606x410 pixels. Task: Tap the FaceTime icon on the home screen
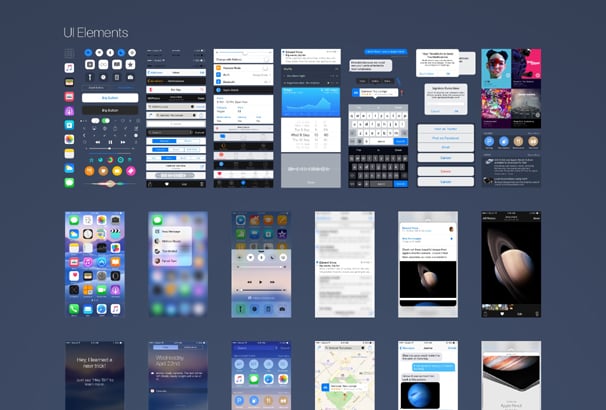pos(102,290)
